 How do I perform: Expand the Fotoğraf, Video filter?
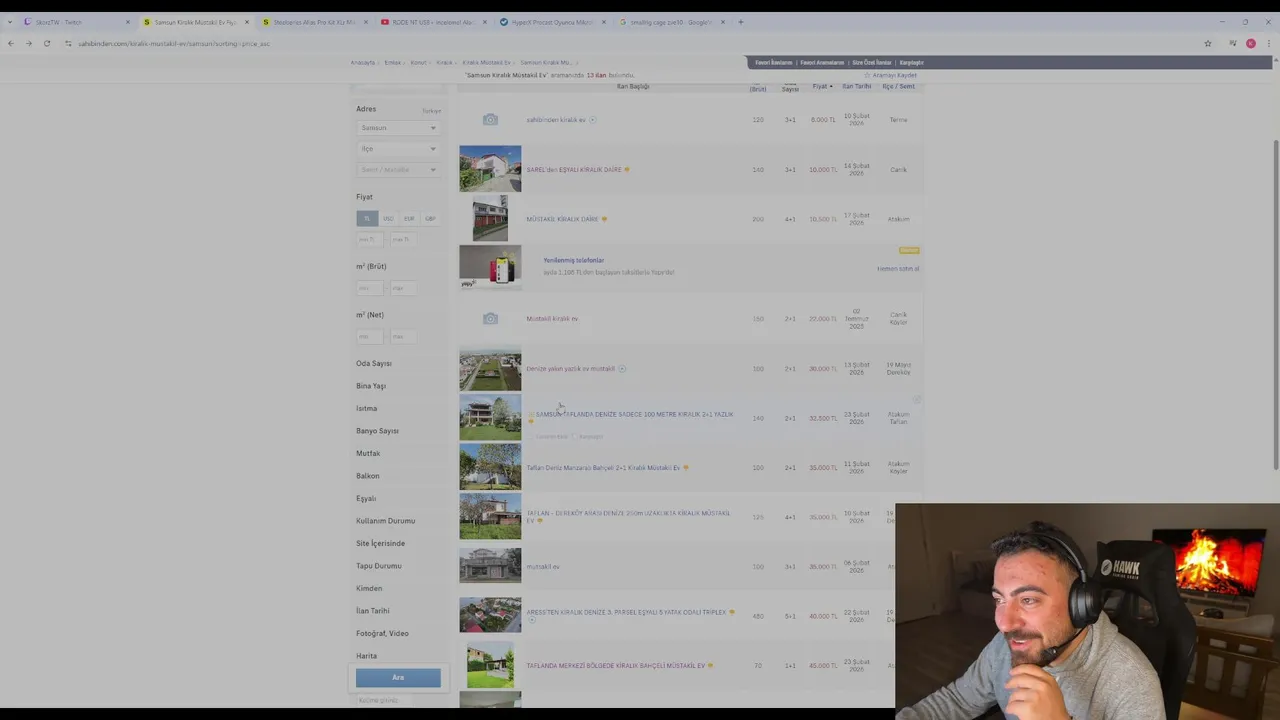382,633
